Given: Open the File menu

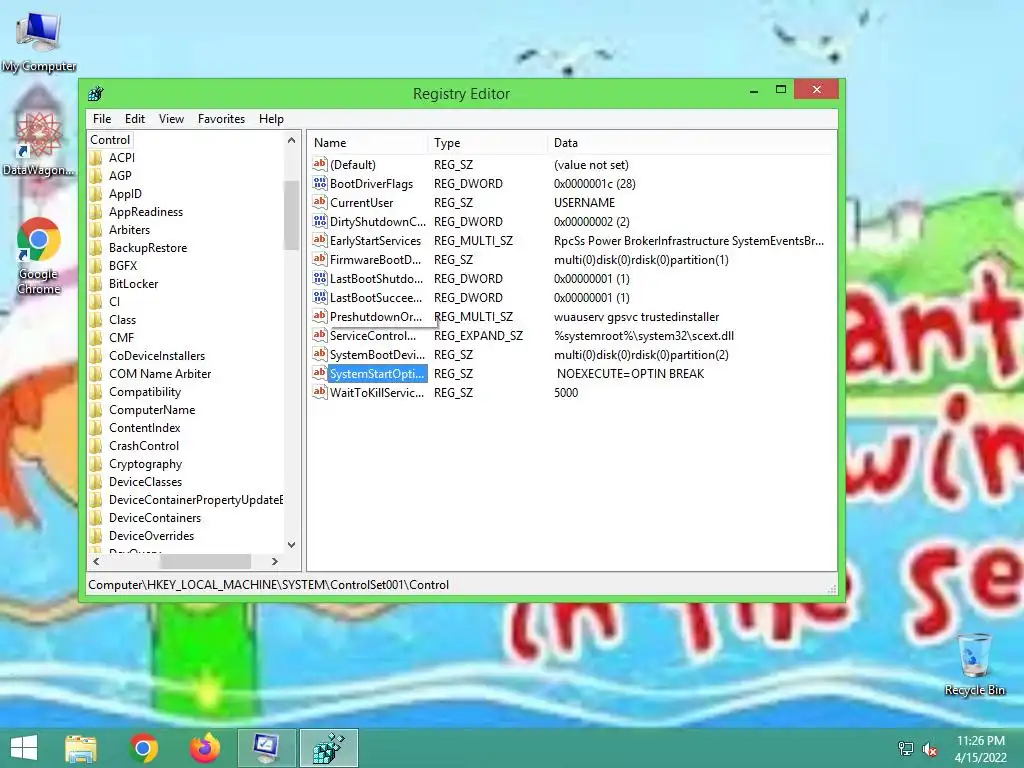Looking at the screenshot, I should (x=102, y=119).
